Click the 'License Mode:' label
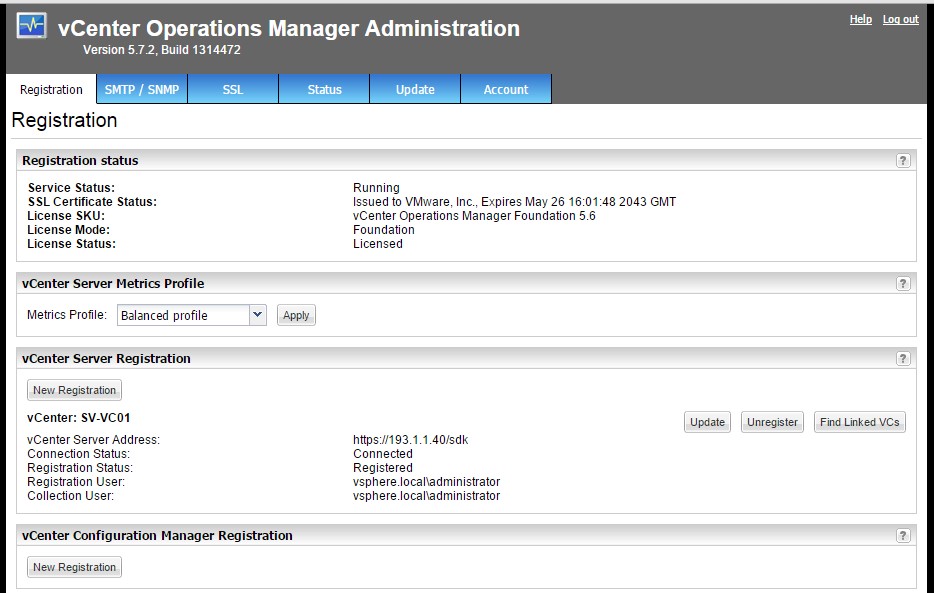This screenshot has width=934, height=593. (x=69, y=230)
